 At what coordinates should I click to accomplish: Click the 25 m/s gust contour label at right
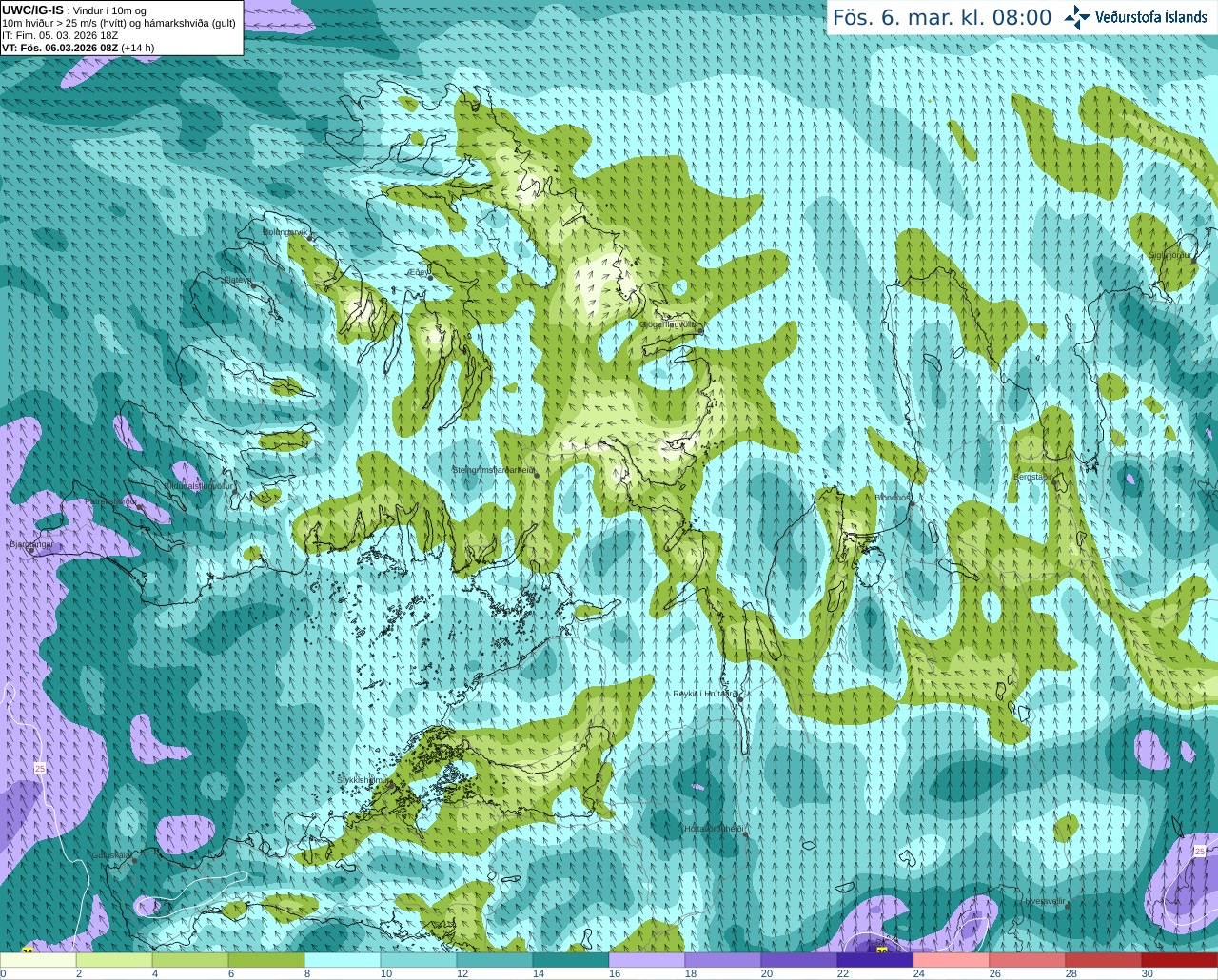coord(1199,851)
